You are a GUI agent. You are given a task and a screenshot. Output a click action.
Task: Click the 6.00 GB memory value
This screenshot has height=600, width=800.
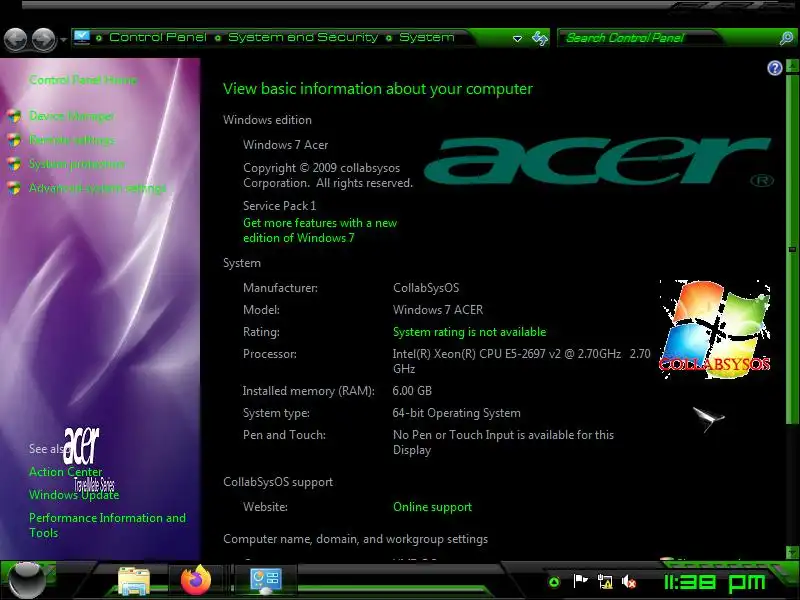pos(412,391)
